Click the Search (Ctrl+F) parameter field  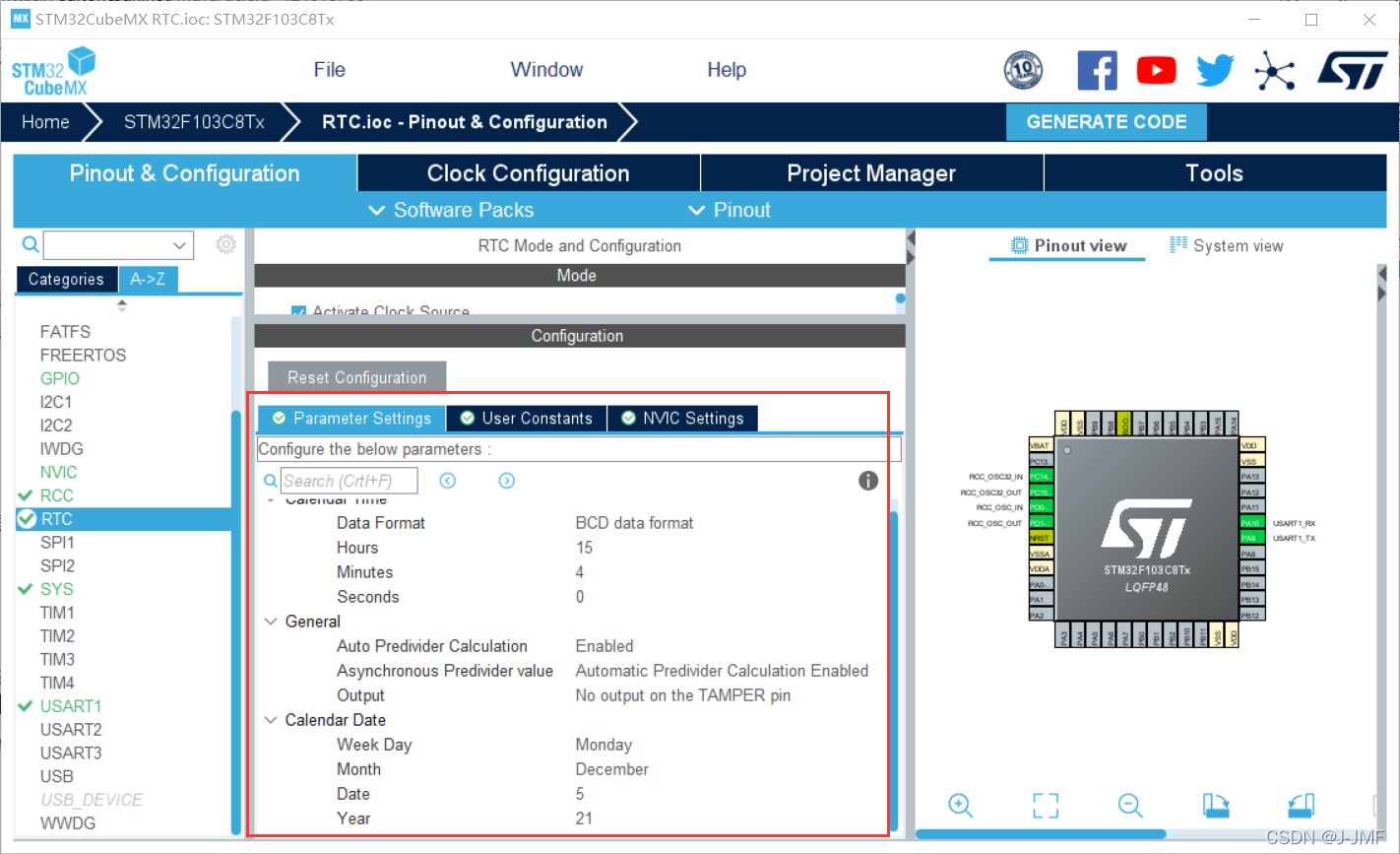pos(350,481)
